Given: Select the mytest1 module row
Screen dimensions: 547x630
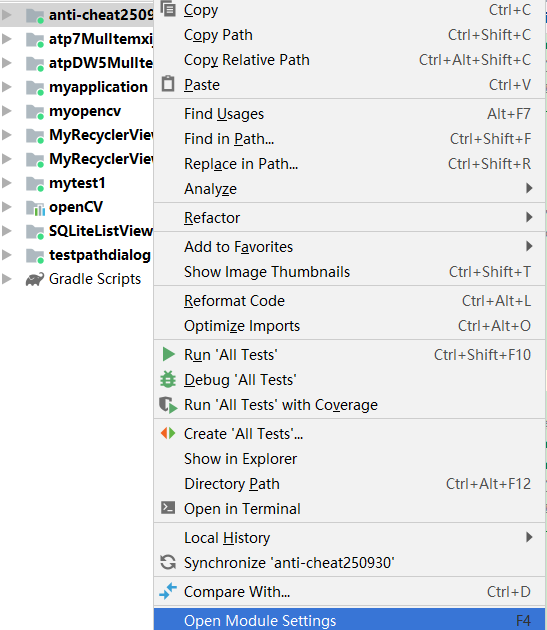Looking at the screenshot, I should pos(77,183).
